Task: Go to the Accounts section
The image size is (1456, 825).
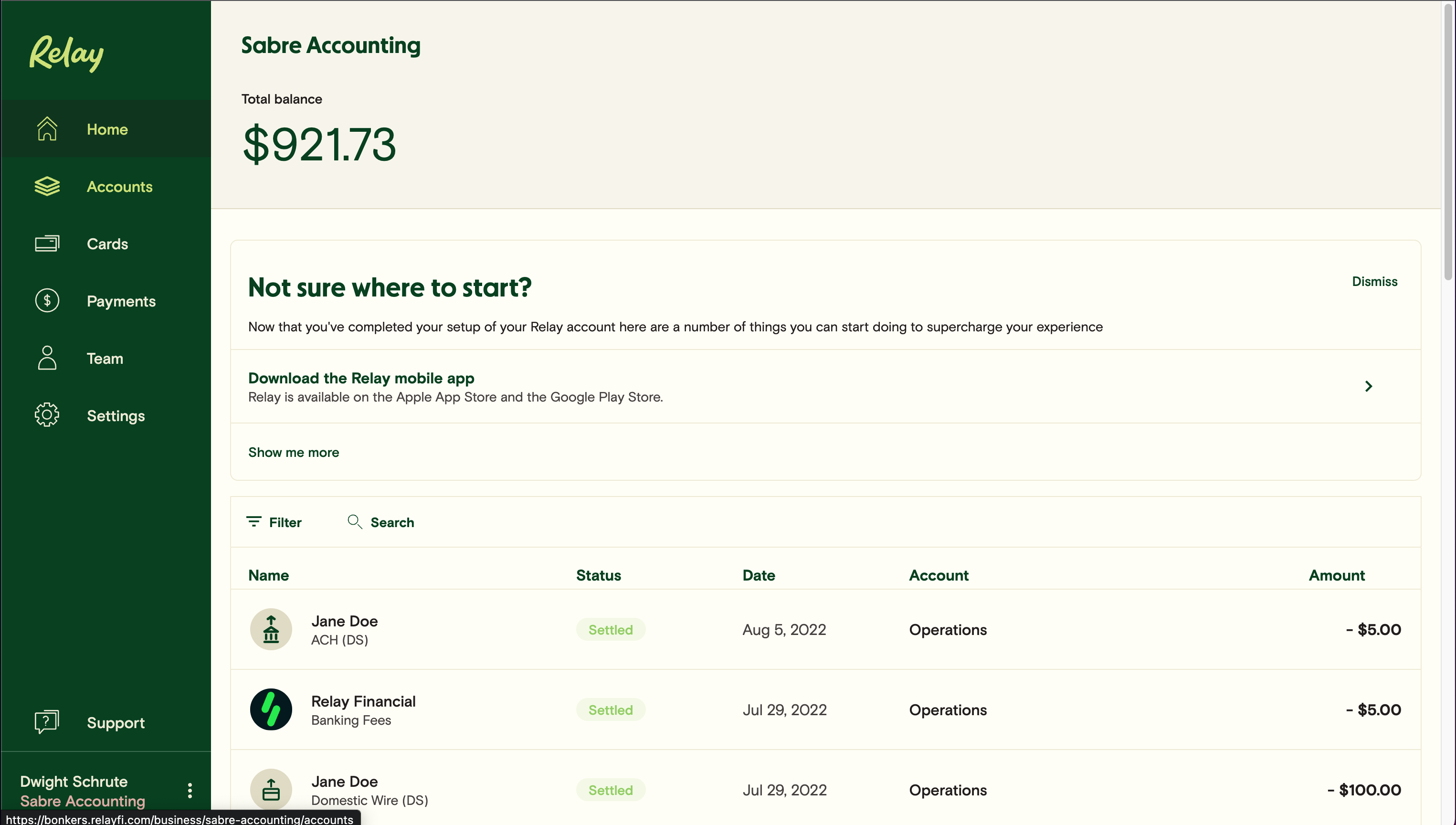Action: (106, 186)
